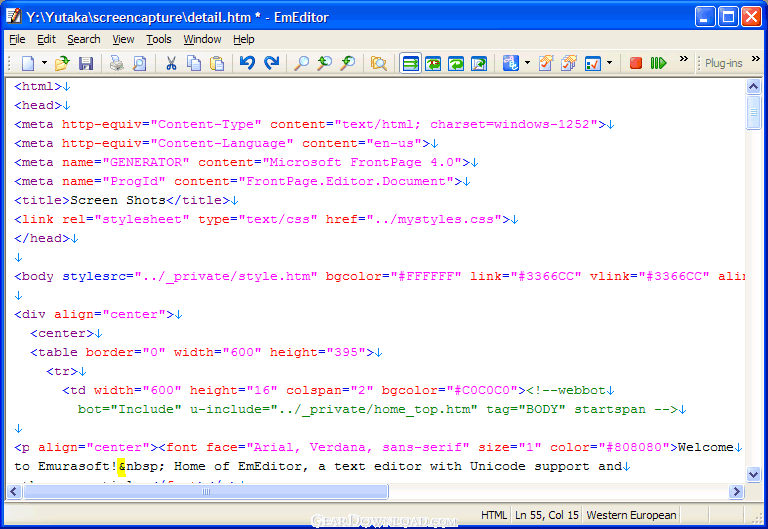Click the main toolbar drag grip handle
The width and height of the screenshot is (768, 529).
pos(9,63)
